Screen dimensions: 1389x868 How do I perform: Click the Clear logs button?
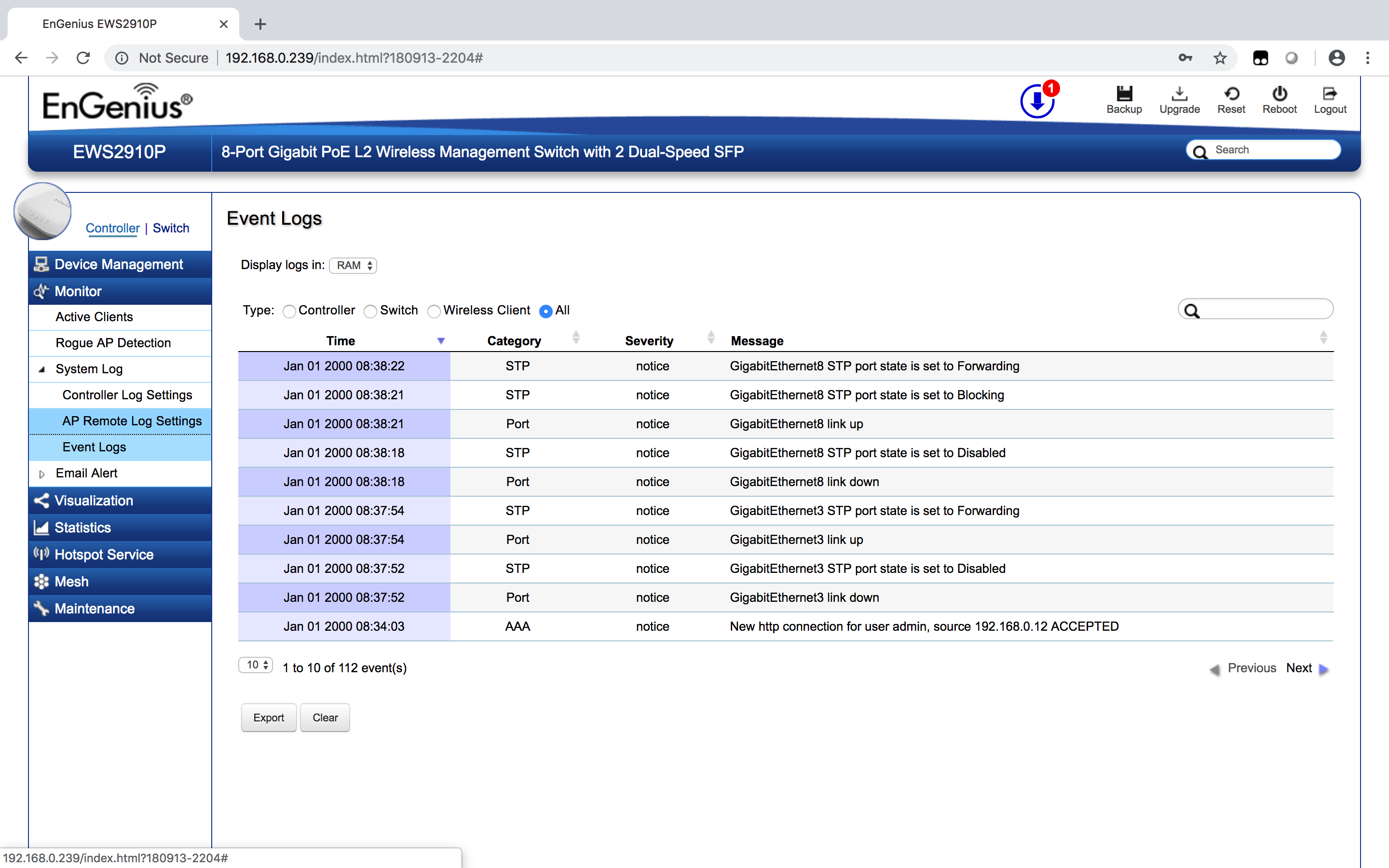(x=325, y=718)
